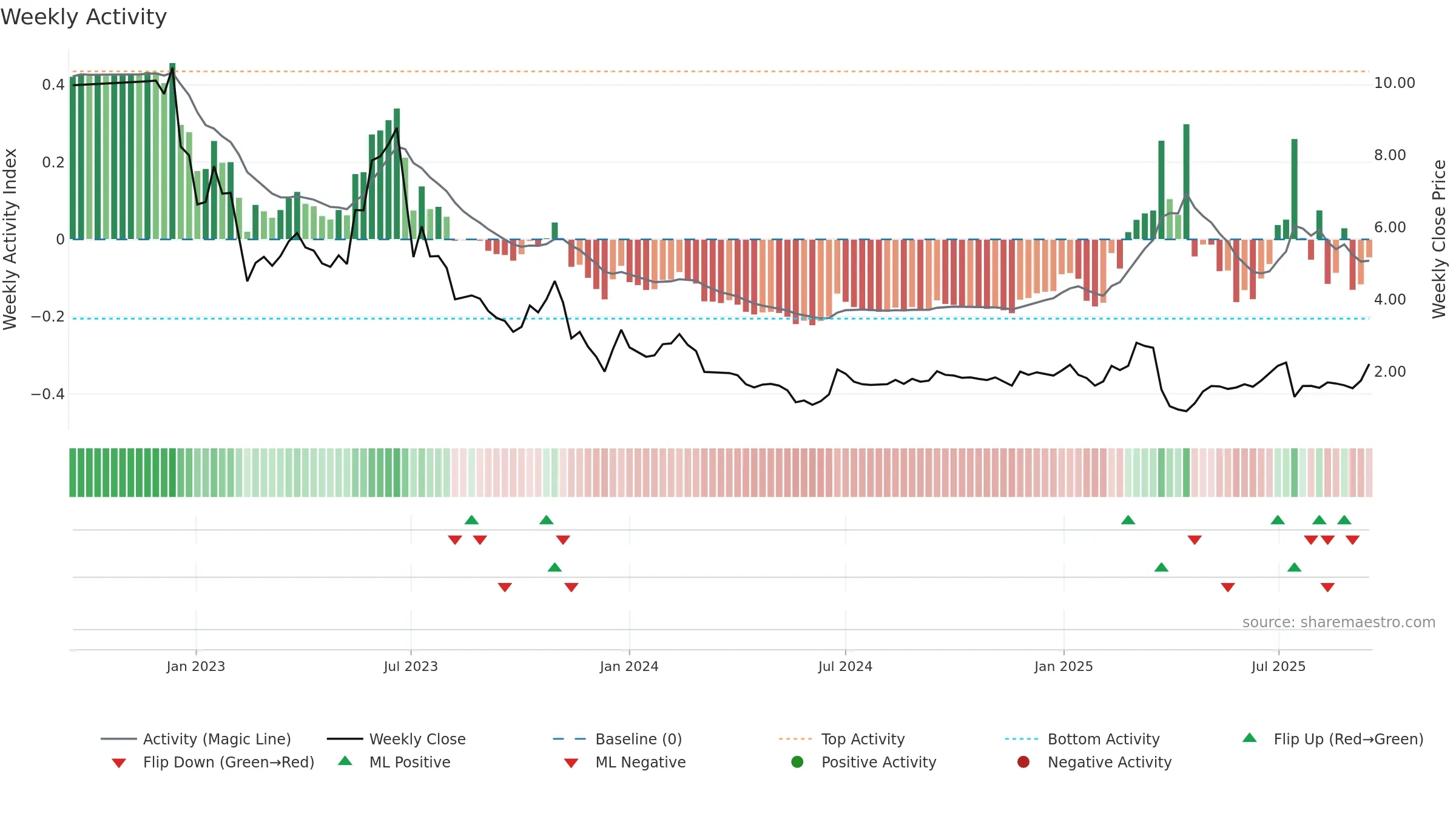The width and height of the screenshot is (1456, 819).
Task: Click the −0.4 left axis value
Action: pyautogui.click(x=48, y=394)
